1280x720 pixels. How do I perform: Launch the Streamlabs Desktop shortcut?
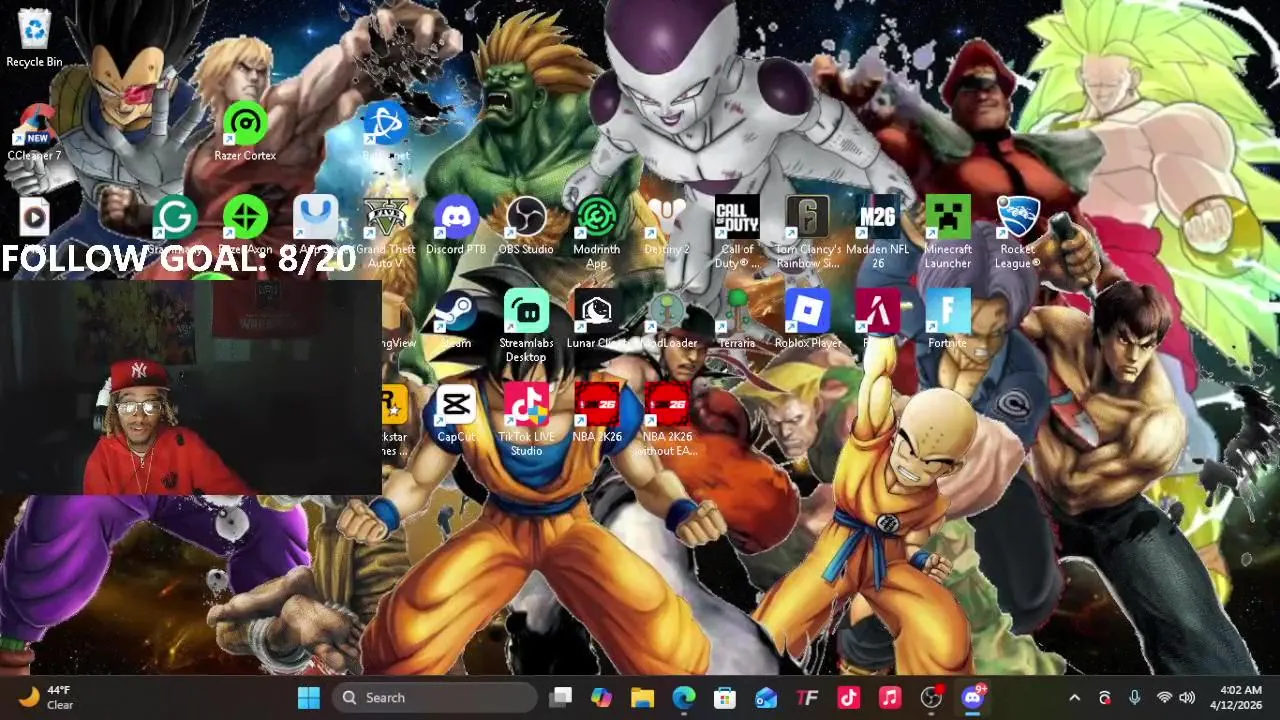[x=526, y=326]
